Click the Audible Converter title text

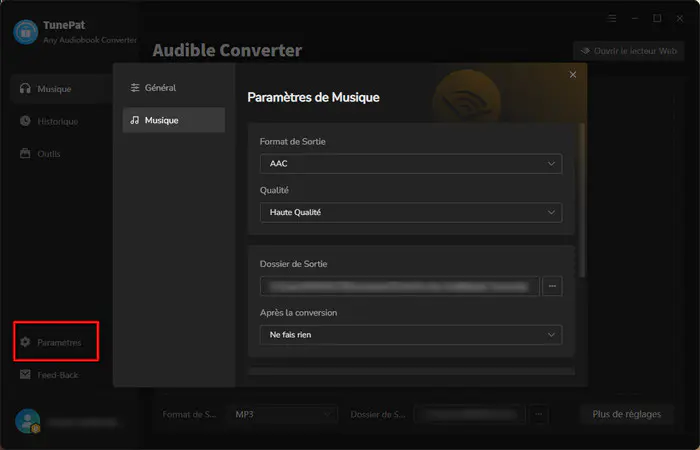coord(227,50)
